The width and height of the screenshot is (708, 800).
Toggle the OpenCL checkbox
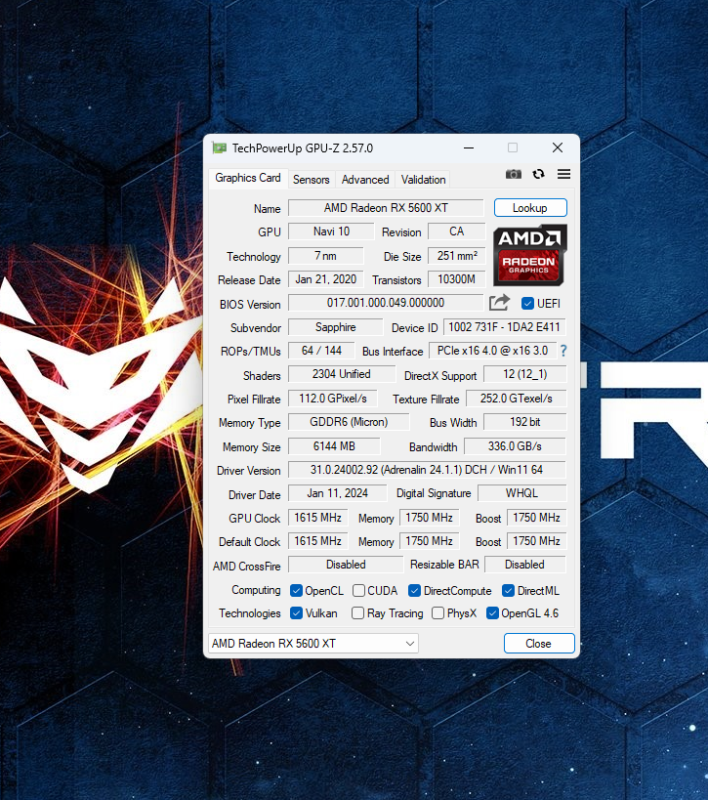click(296, 591)
